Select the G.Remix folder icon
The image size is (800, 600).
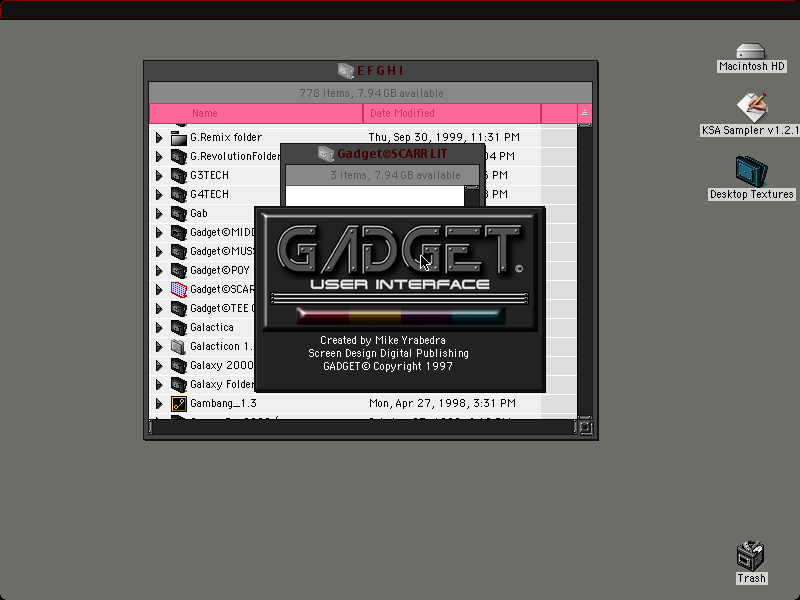(x=179, y=138)
